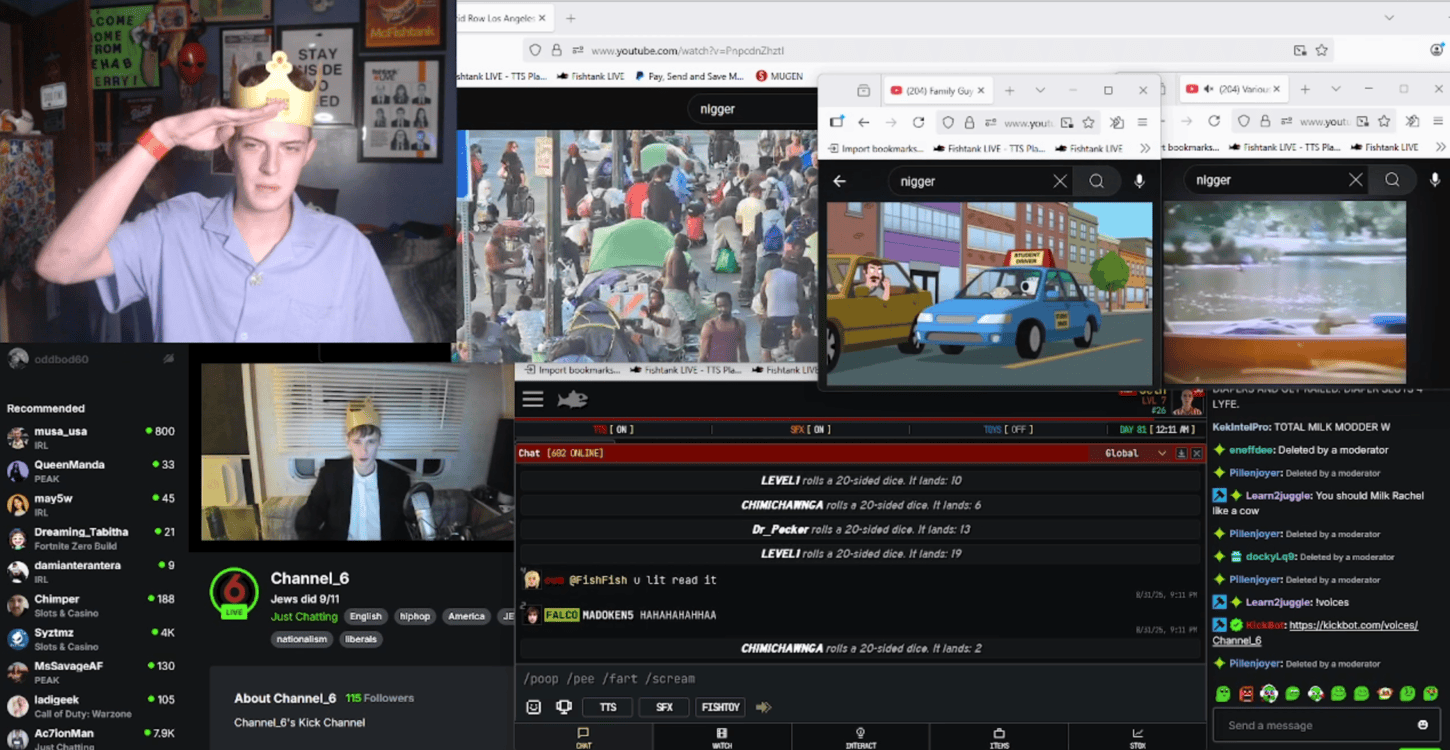Expand bookmarks overflow chevron in Family Guy window
The image size is (1450, 750).
[1145, 148]
